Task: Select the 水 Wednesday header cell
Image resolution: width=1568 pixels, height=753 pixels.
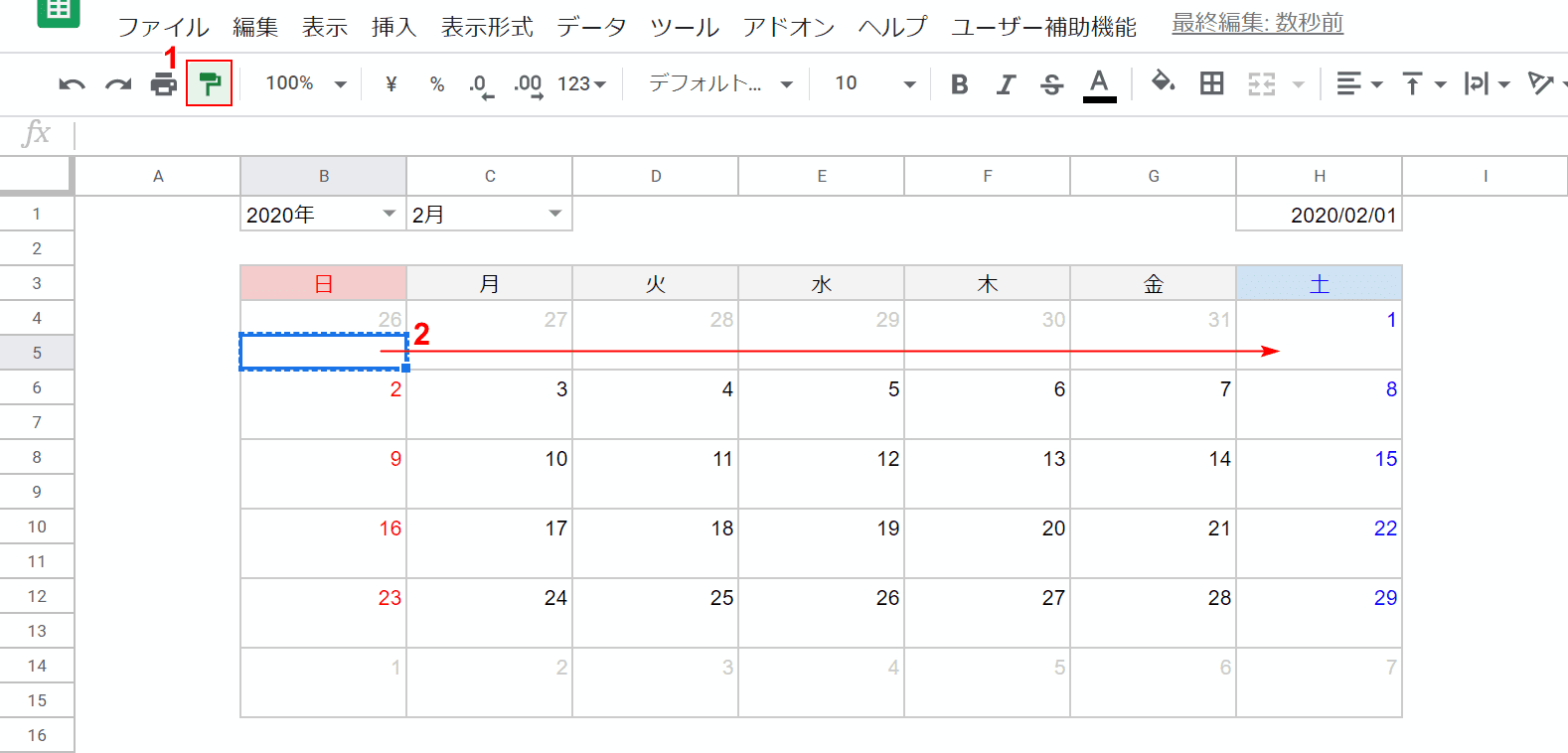Action: click(x=822, y=283)
